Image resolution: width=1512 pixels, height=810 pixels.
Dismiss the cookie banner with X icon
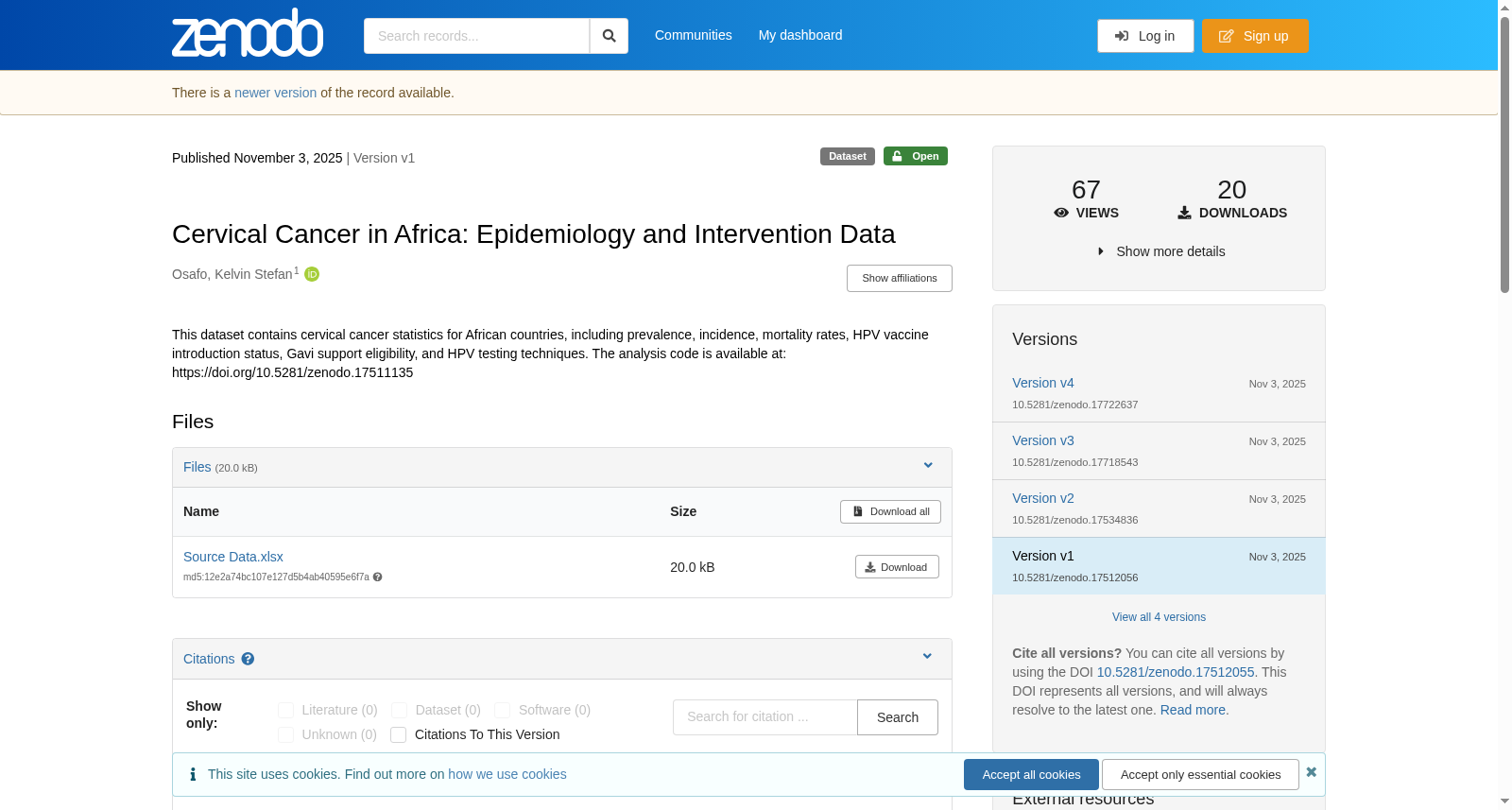1312,772
